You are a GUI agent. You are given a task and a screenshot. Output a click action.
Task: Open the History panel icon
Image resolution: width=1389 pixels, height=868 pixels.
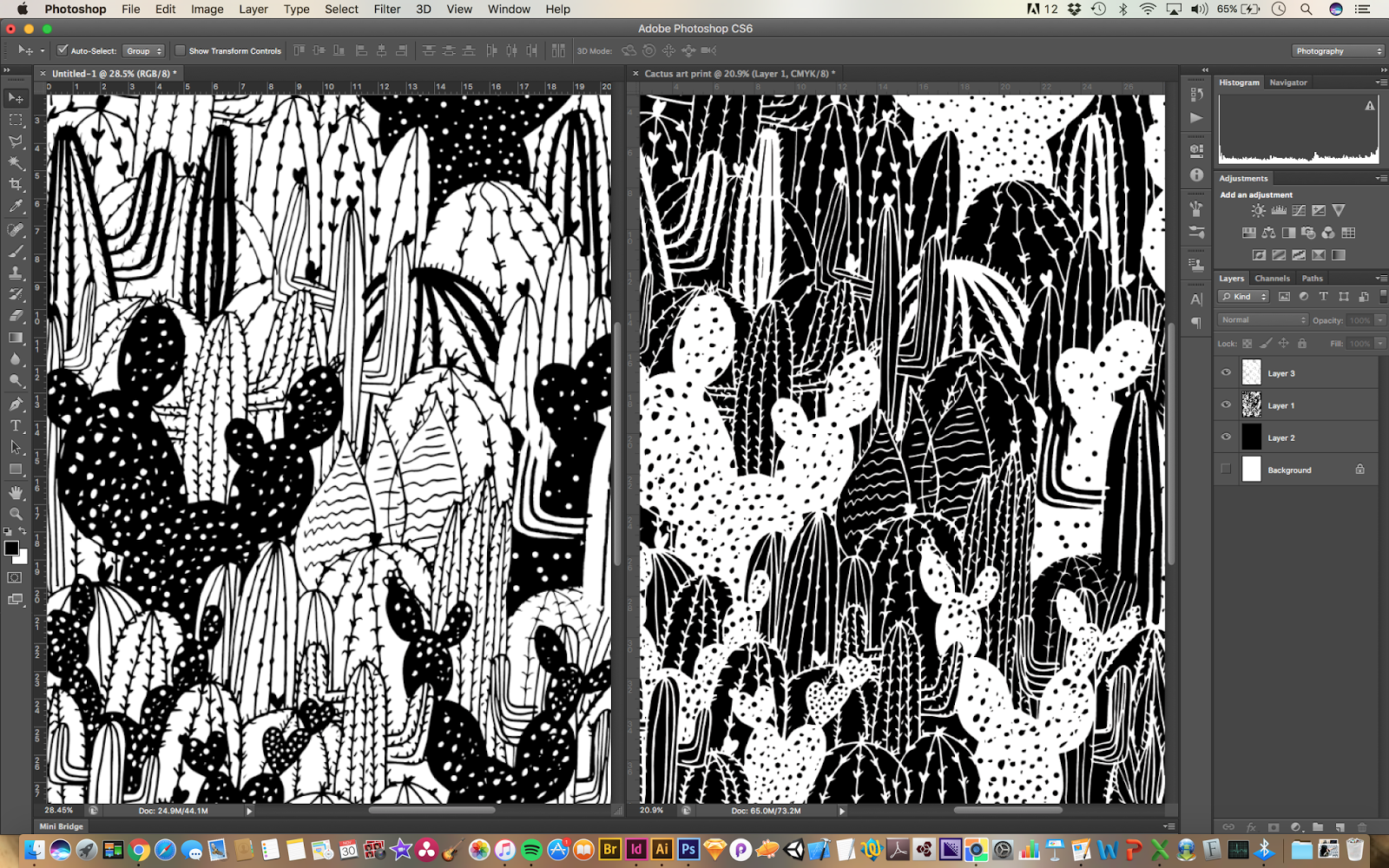(x=1196, y=95)
